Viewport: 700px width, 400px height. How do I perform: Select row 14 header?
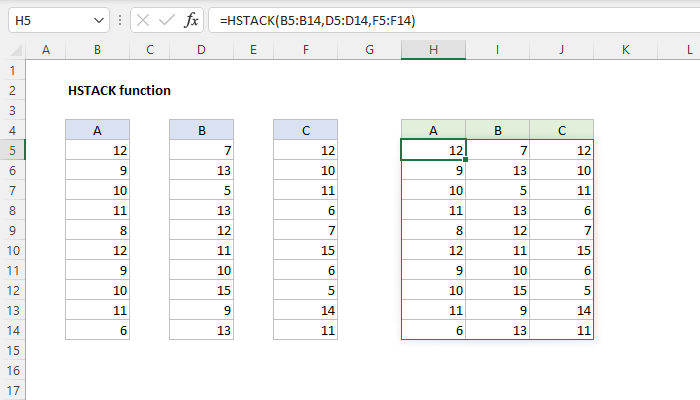(x=12, y=330)
